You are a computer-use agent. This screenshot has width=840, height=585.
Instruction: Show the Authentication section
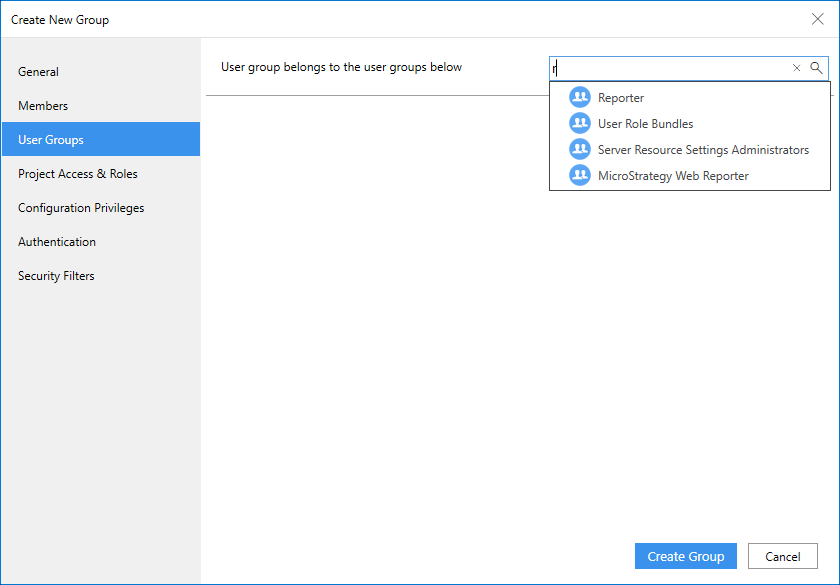[57, 242]
